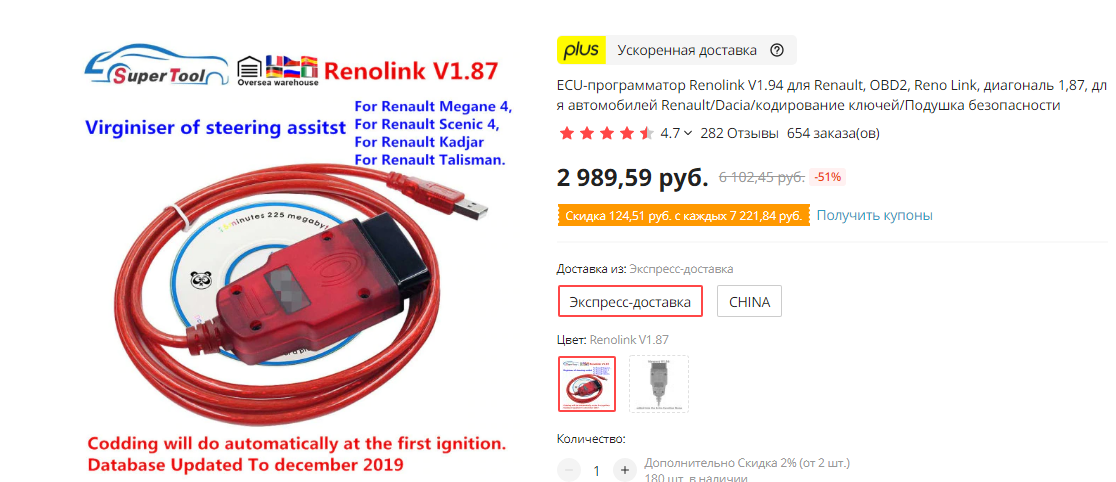Image resolution: width=1116 pixels, height=482 pixels.
Task: Open Получить купоны link
Action: (x=874, y=215)
